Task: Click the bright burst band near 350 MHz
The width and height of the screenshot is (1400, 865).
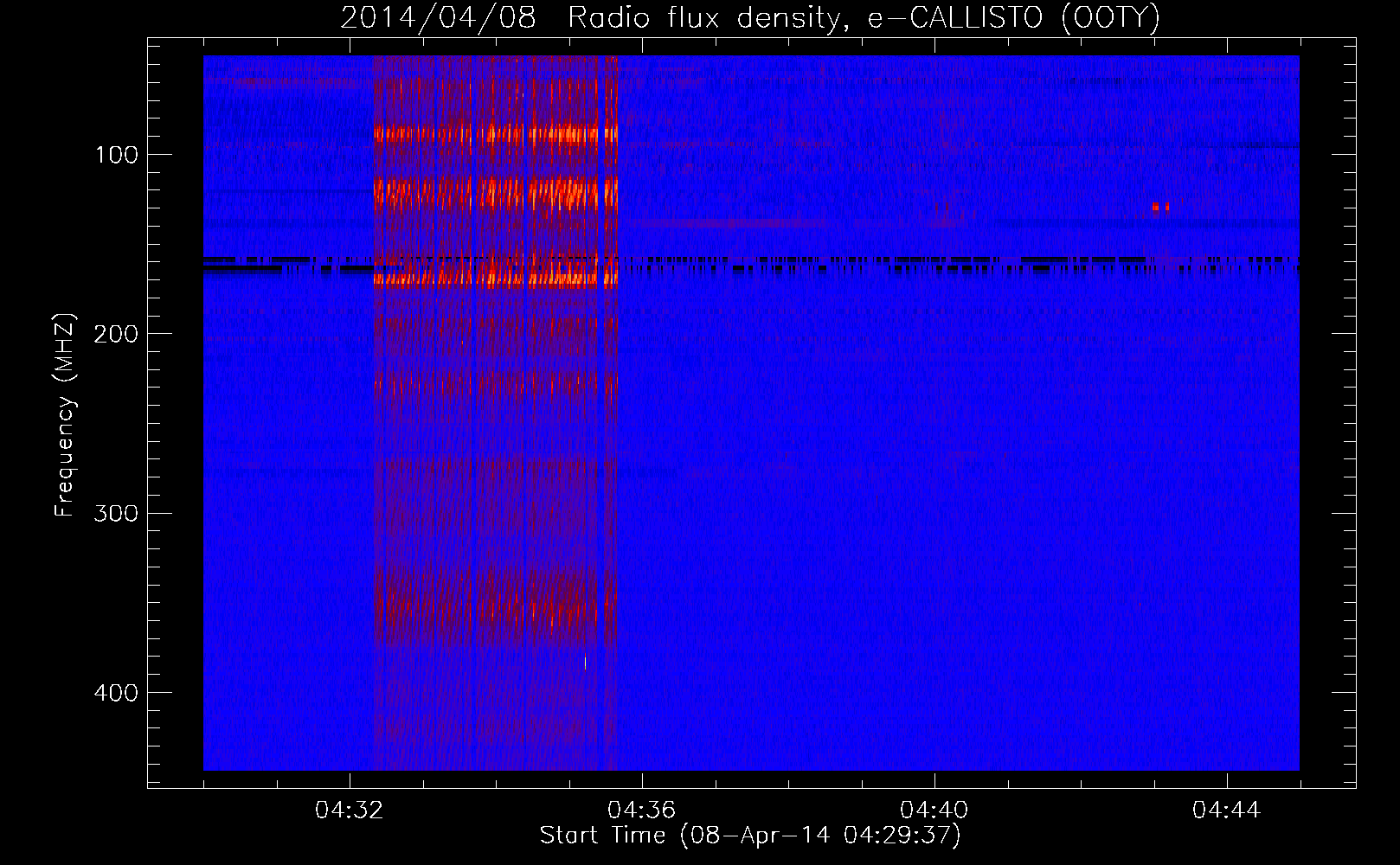Action: (495, 605)
